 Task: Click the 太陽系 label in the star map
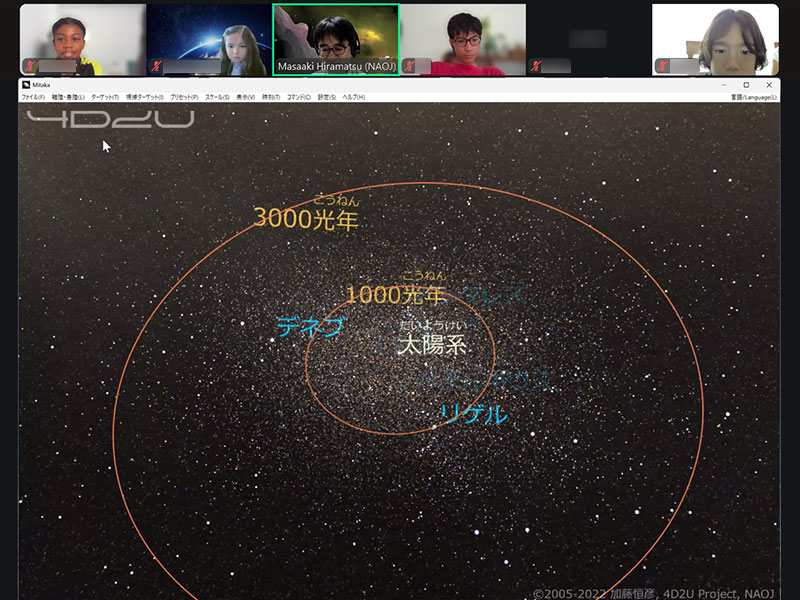tap(432, 346)
